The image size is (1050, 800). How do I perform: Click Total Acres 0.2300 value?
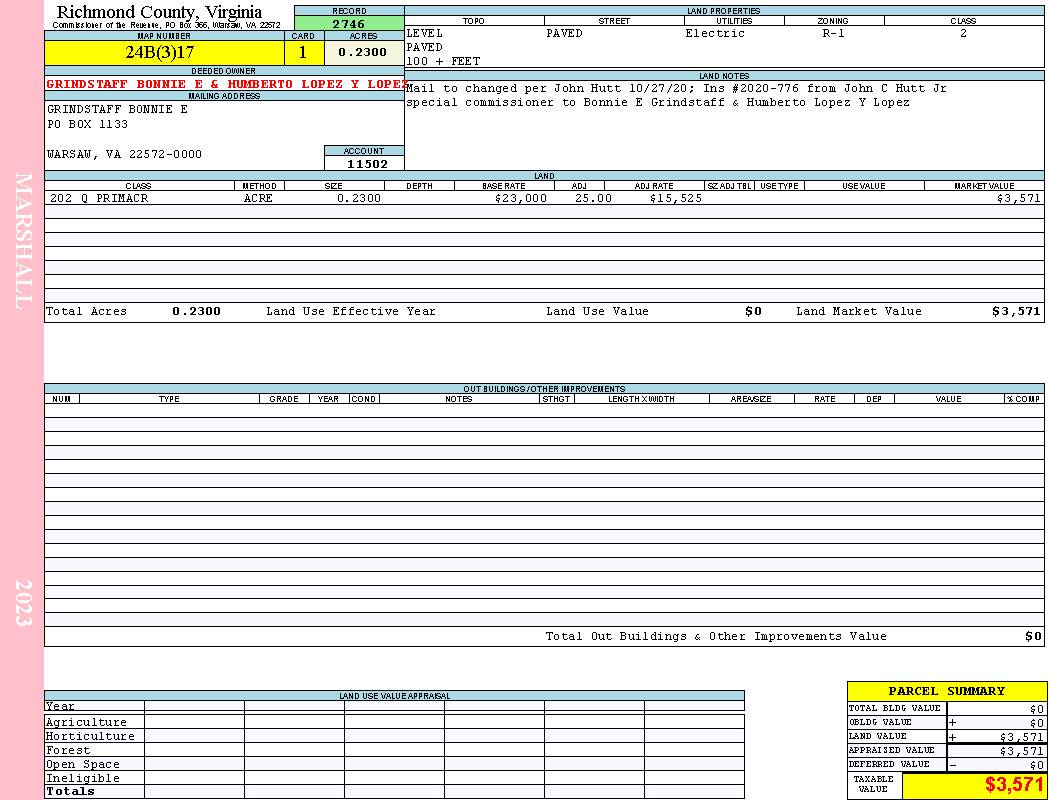(196, 311)
